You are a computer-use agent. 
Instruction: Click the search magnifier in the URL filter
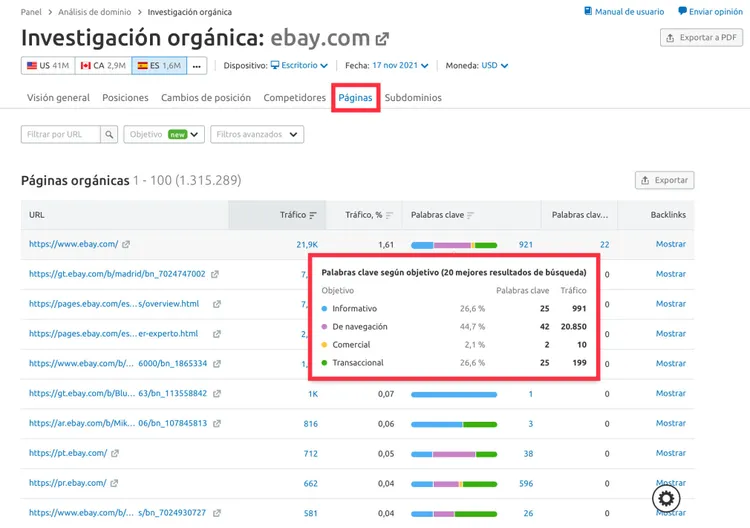coord(109,134)
